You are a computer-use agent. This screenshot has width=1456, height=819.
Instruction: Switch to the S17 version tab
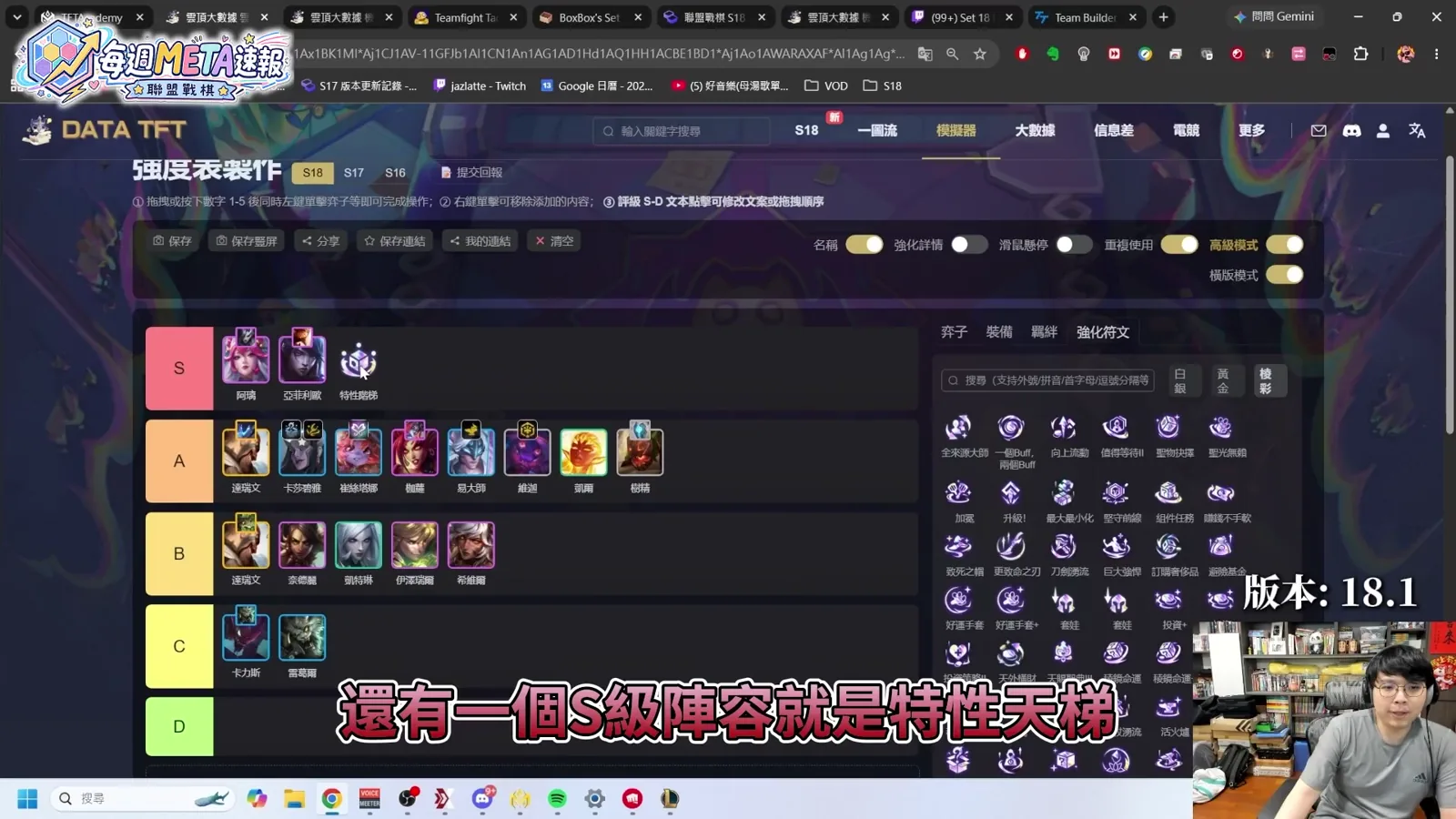(x=354, y=173)
